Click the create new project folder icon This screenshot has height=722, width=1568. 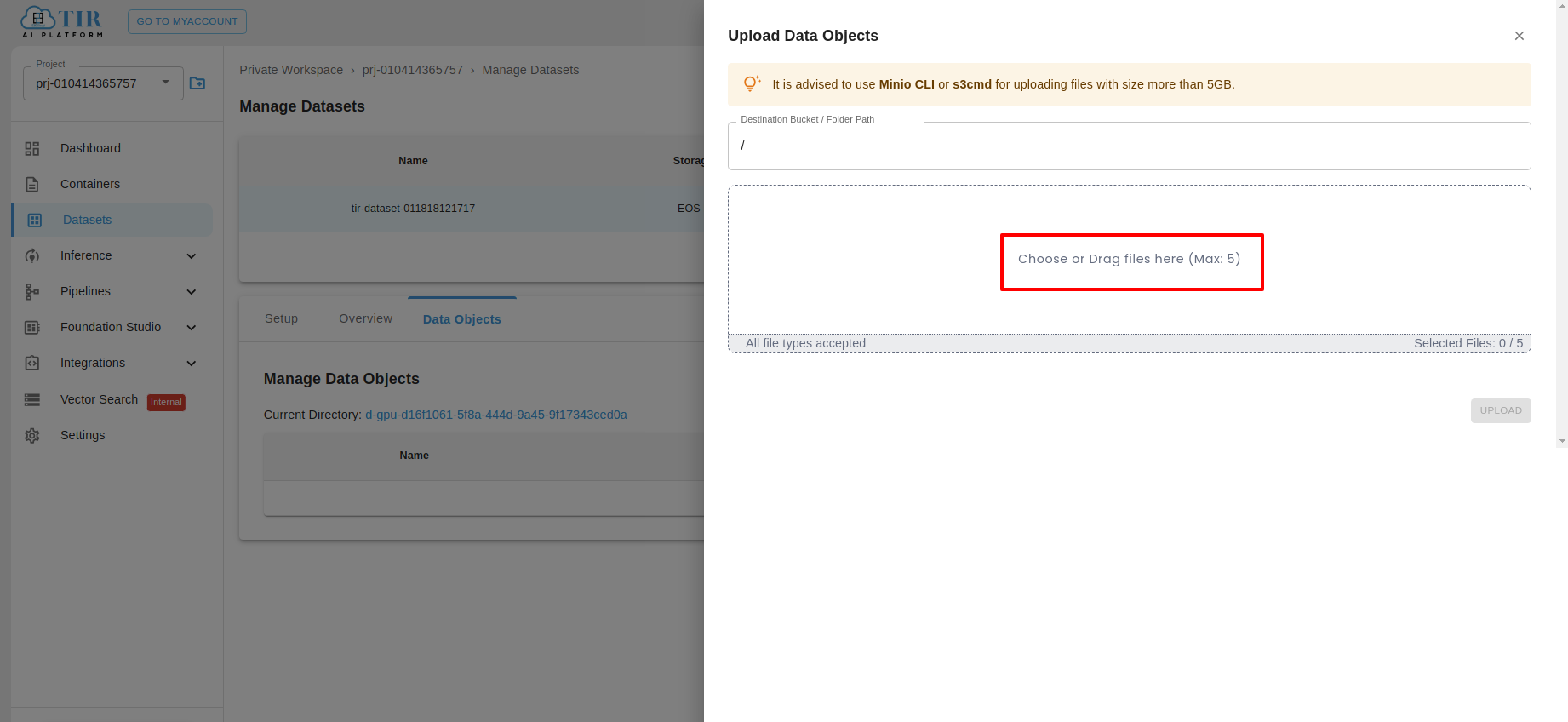[x=197, y=83]
